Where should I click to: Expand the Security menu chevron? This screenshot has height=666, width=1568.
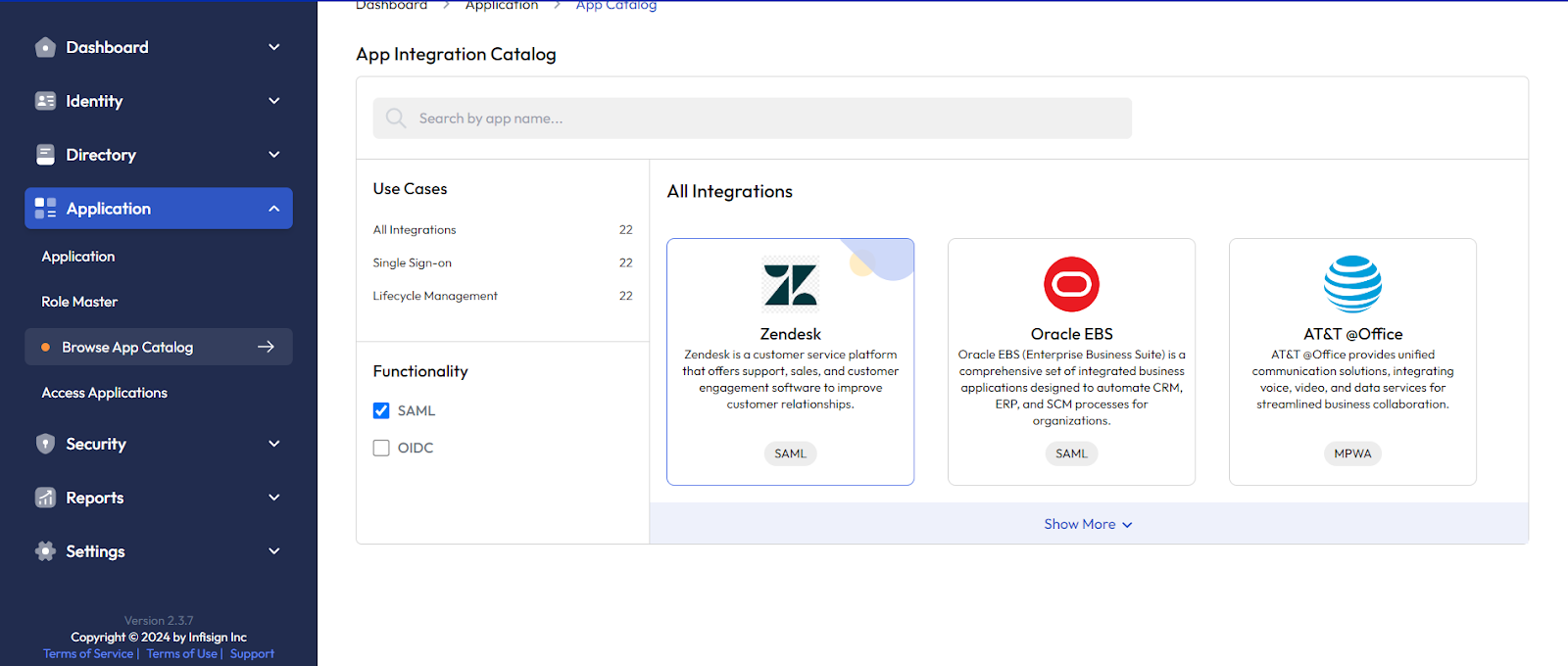click(x=274, y=444)
